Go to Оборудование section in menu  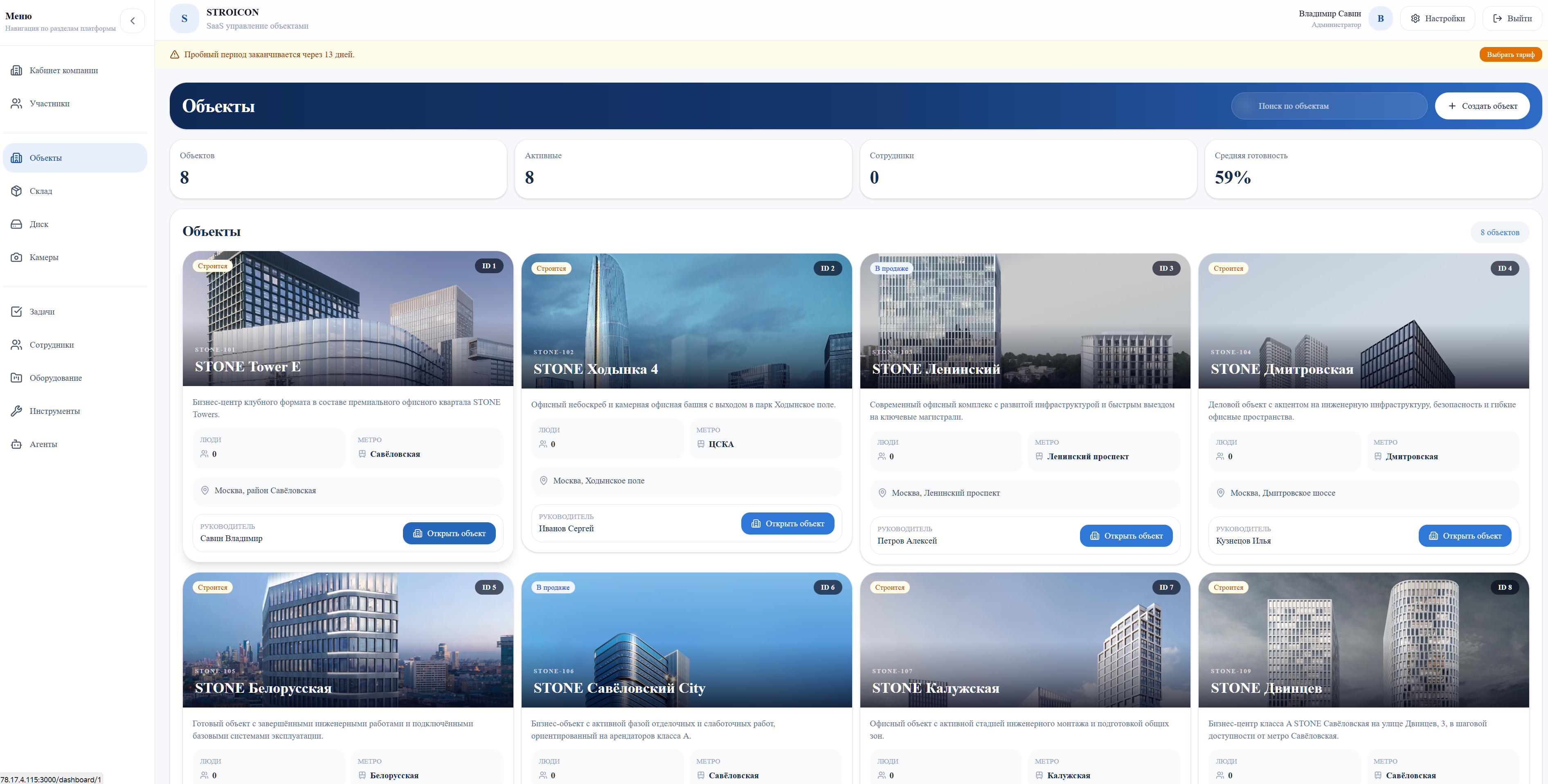(x=55, y=378)
